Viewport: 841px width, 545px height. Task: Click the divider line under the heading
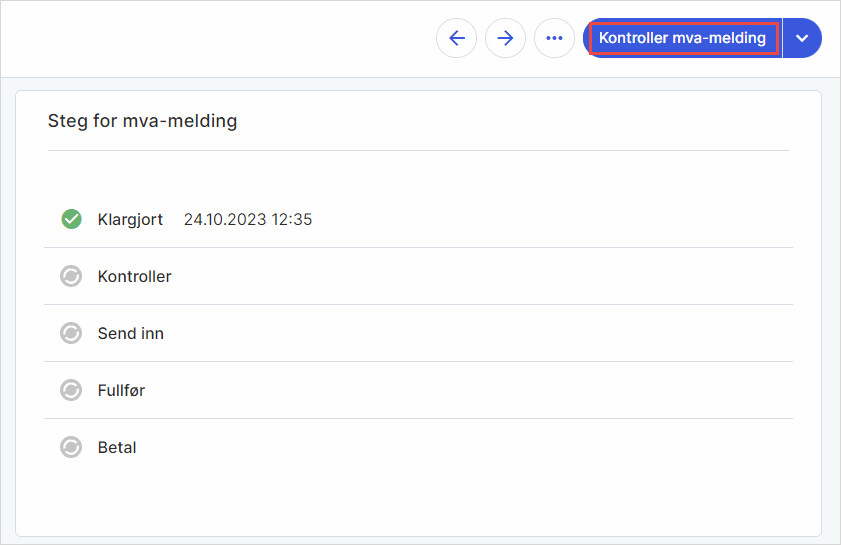pyautogui.click(x=418, y=150)
